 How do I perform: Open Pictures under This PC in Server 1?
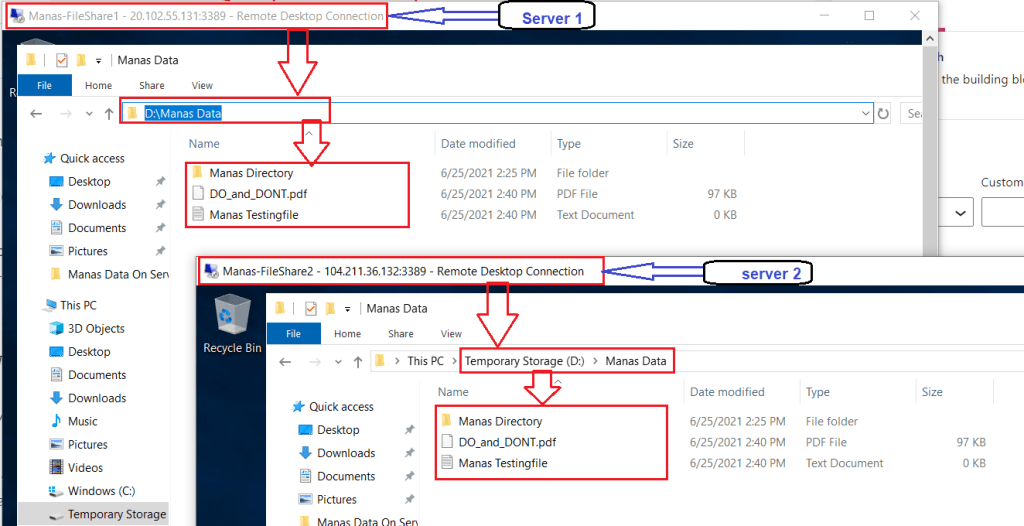click(88, 444)
